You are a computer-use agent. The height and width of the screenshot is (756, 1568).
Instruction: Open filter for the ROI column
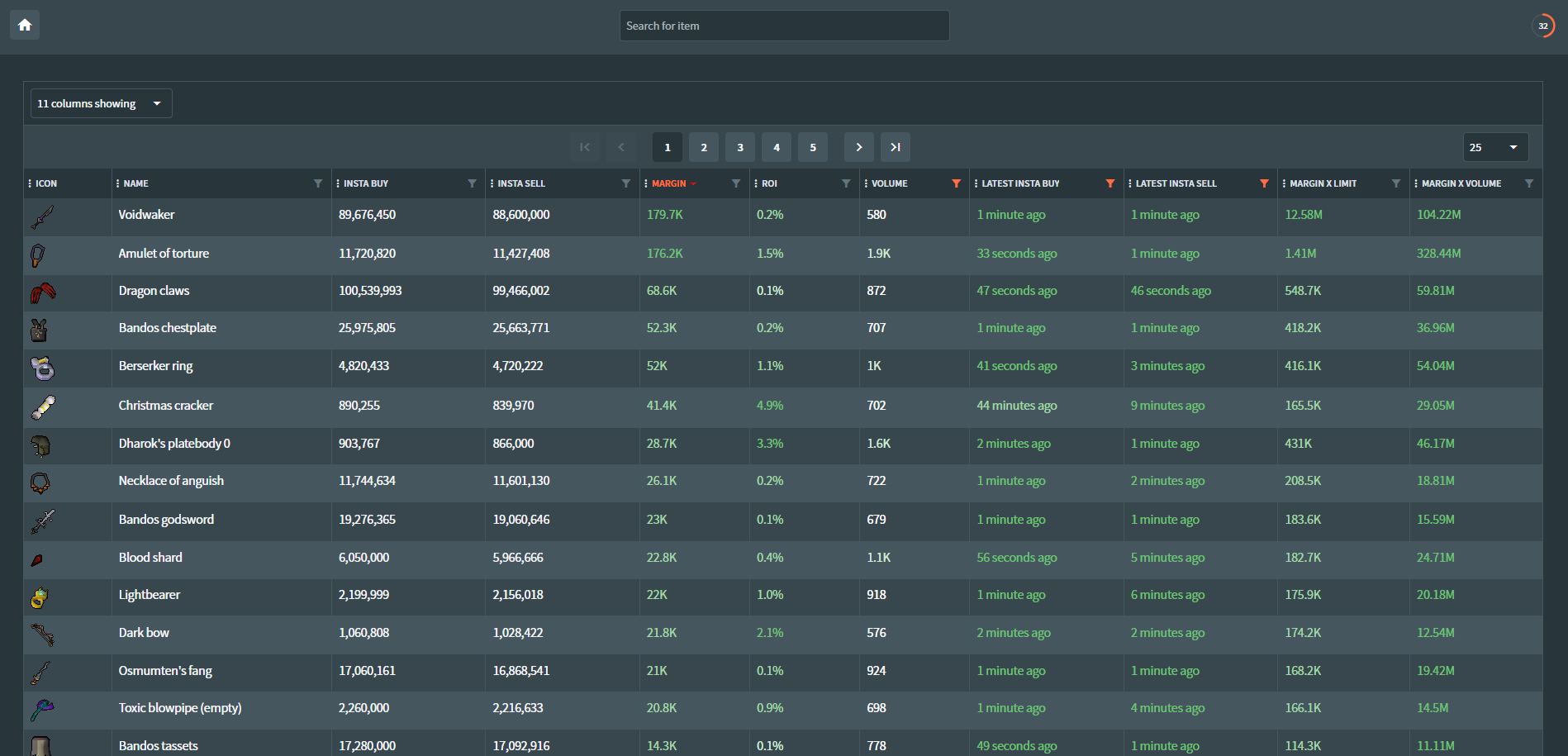pos(846,183)
